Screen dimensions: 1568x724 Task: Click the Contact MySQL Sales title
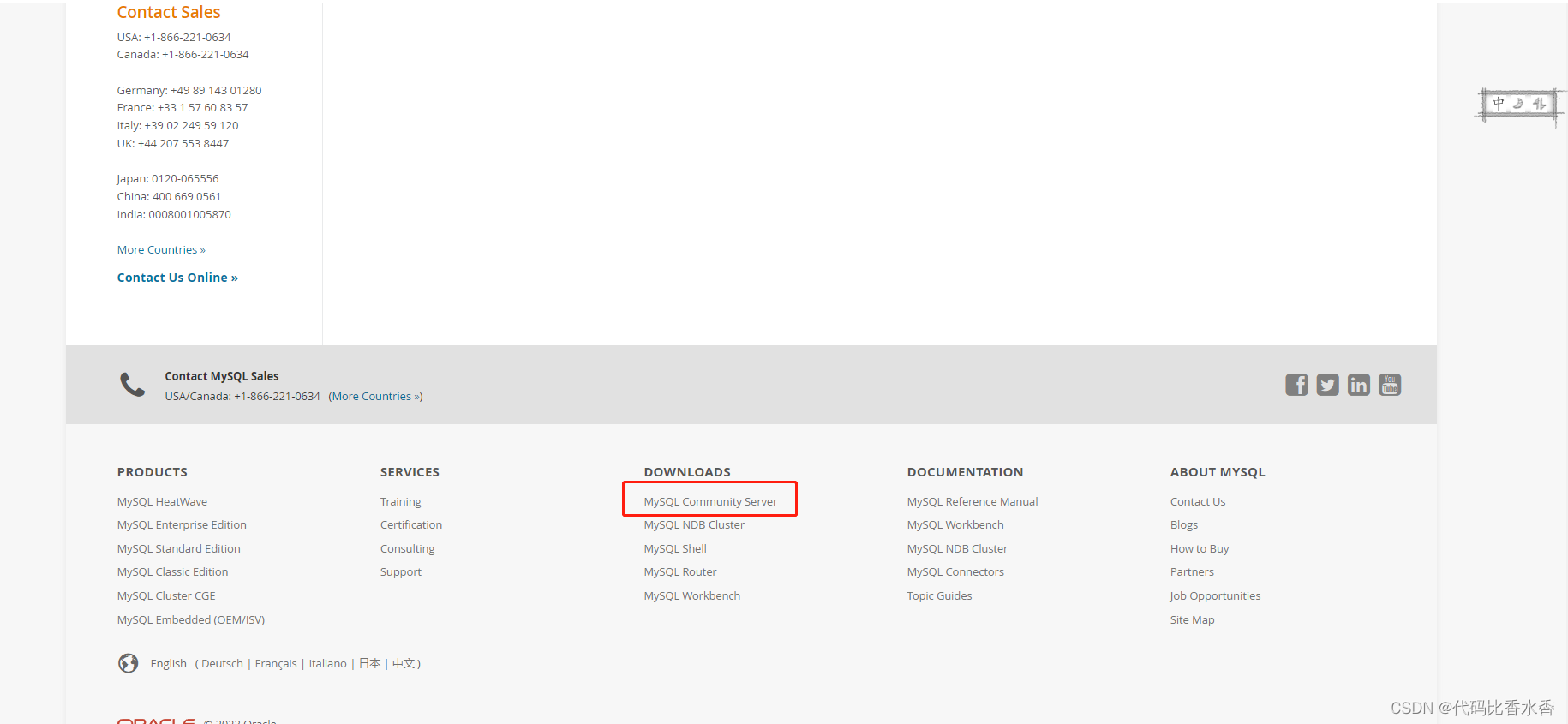222,376
